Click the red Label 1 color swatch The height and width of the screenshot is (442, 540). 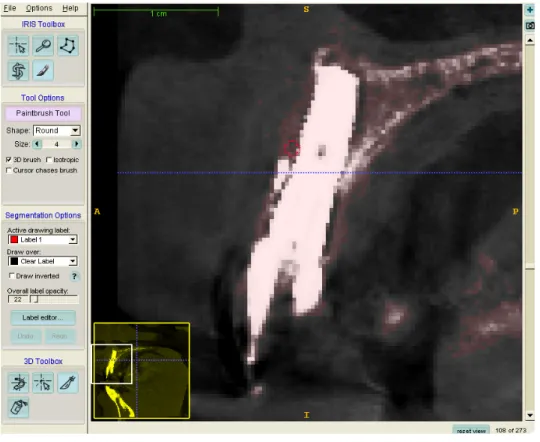pos(14,240)
